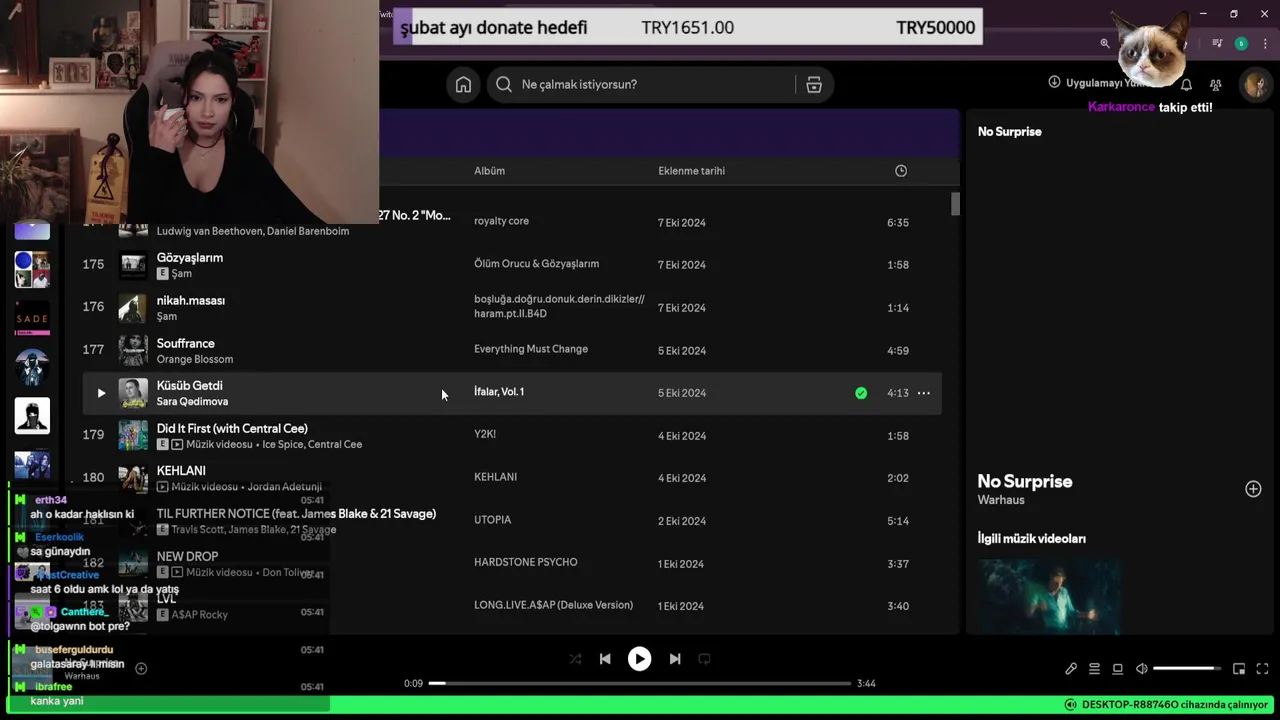Open Warhaus artist under No Surprise
The width and height of the screenshot is (1280, 720).
pyautogui.click(x=1001, y=500)
